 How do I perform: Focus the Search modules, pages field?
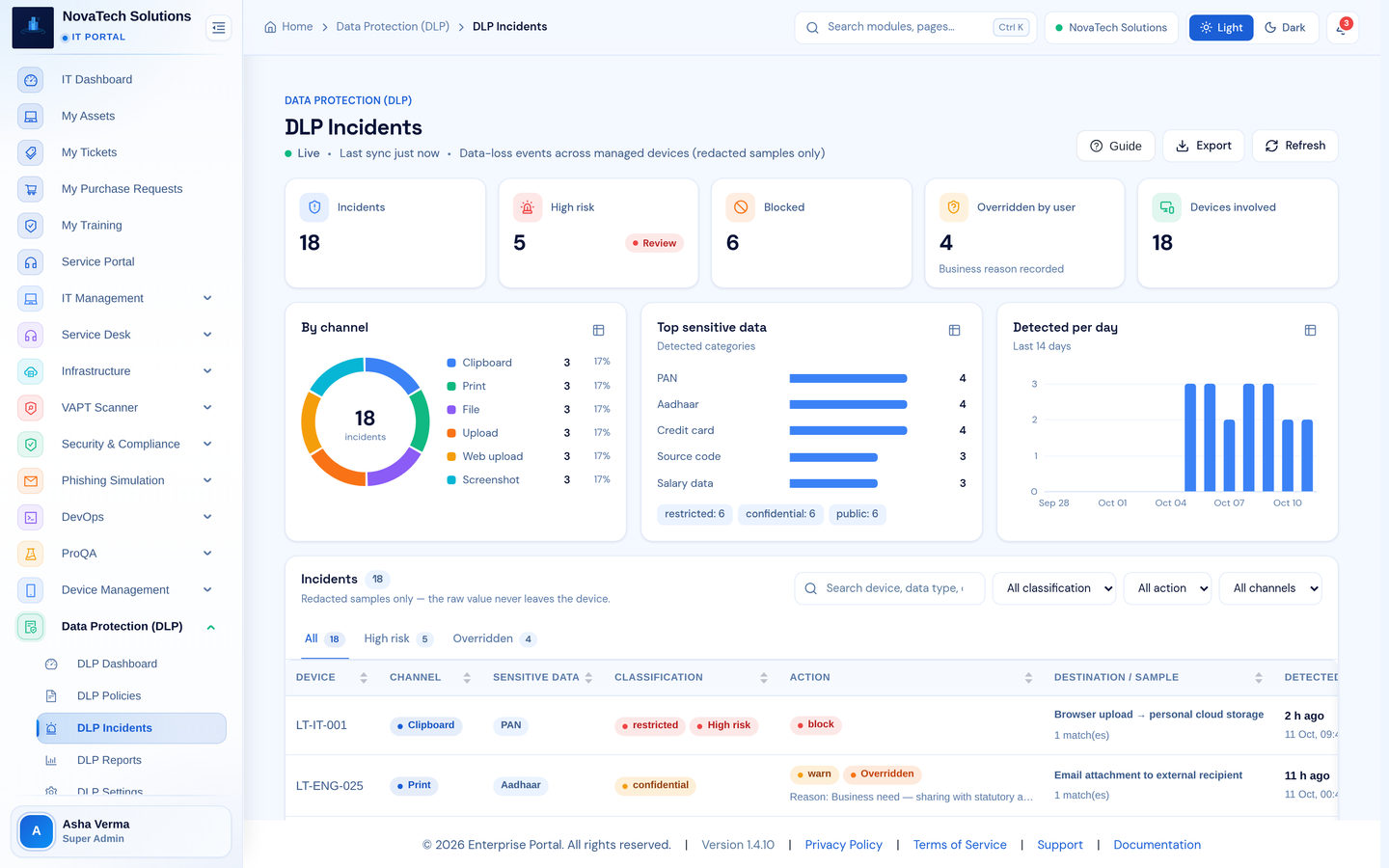point(913,28)
